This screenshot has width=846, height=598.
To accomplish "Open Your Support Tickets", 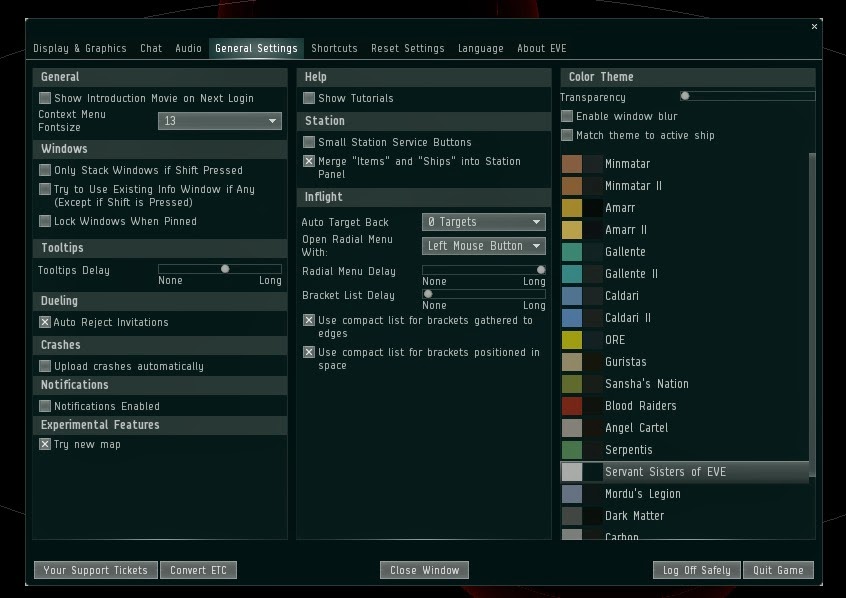I will [95, 570].
